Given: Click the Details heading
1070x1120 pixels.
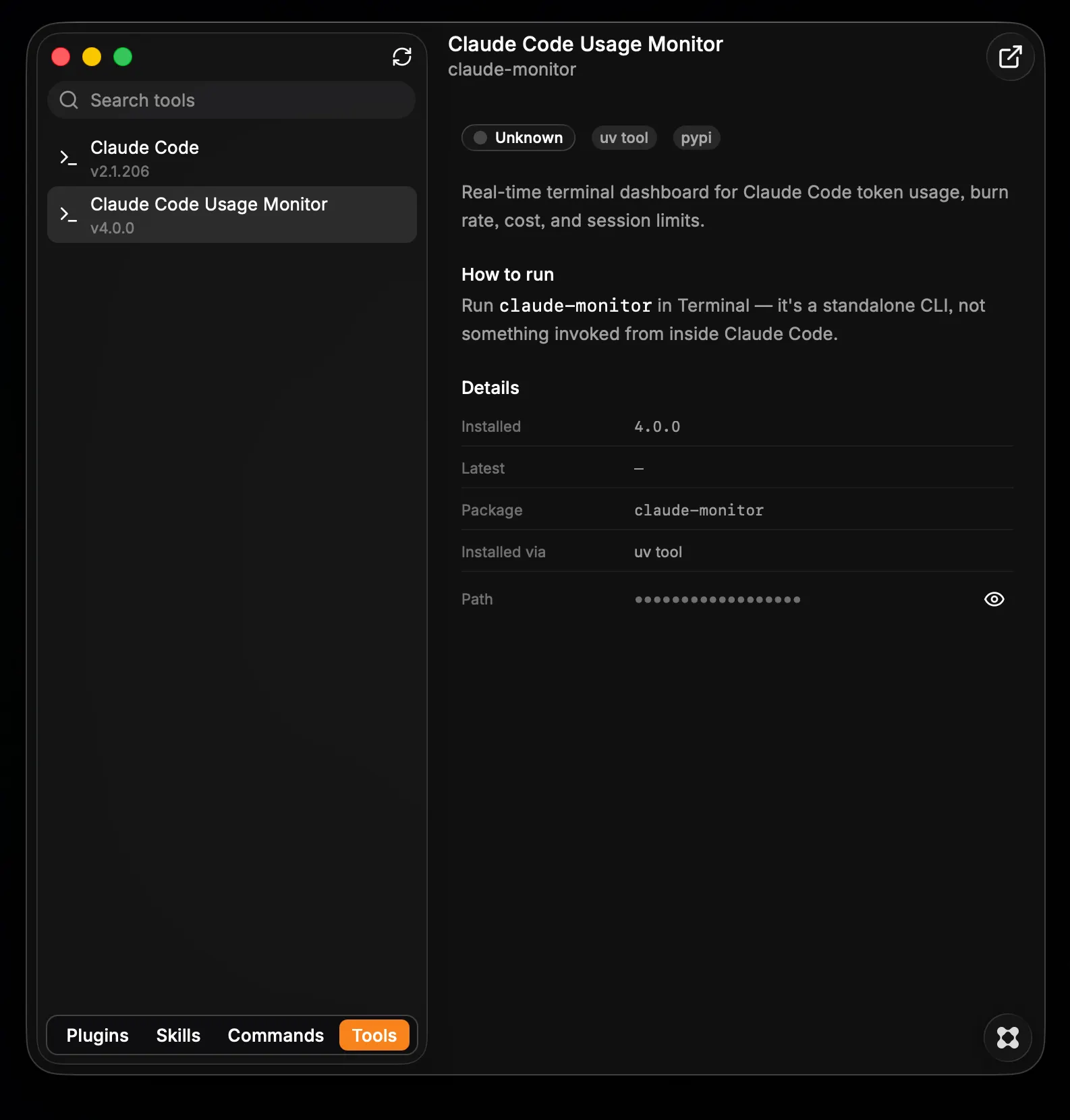Looking at the screenshot, I should tap(490, 388).
